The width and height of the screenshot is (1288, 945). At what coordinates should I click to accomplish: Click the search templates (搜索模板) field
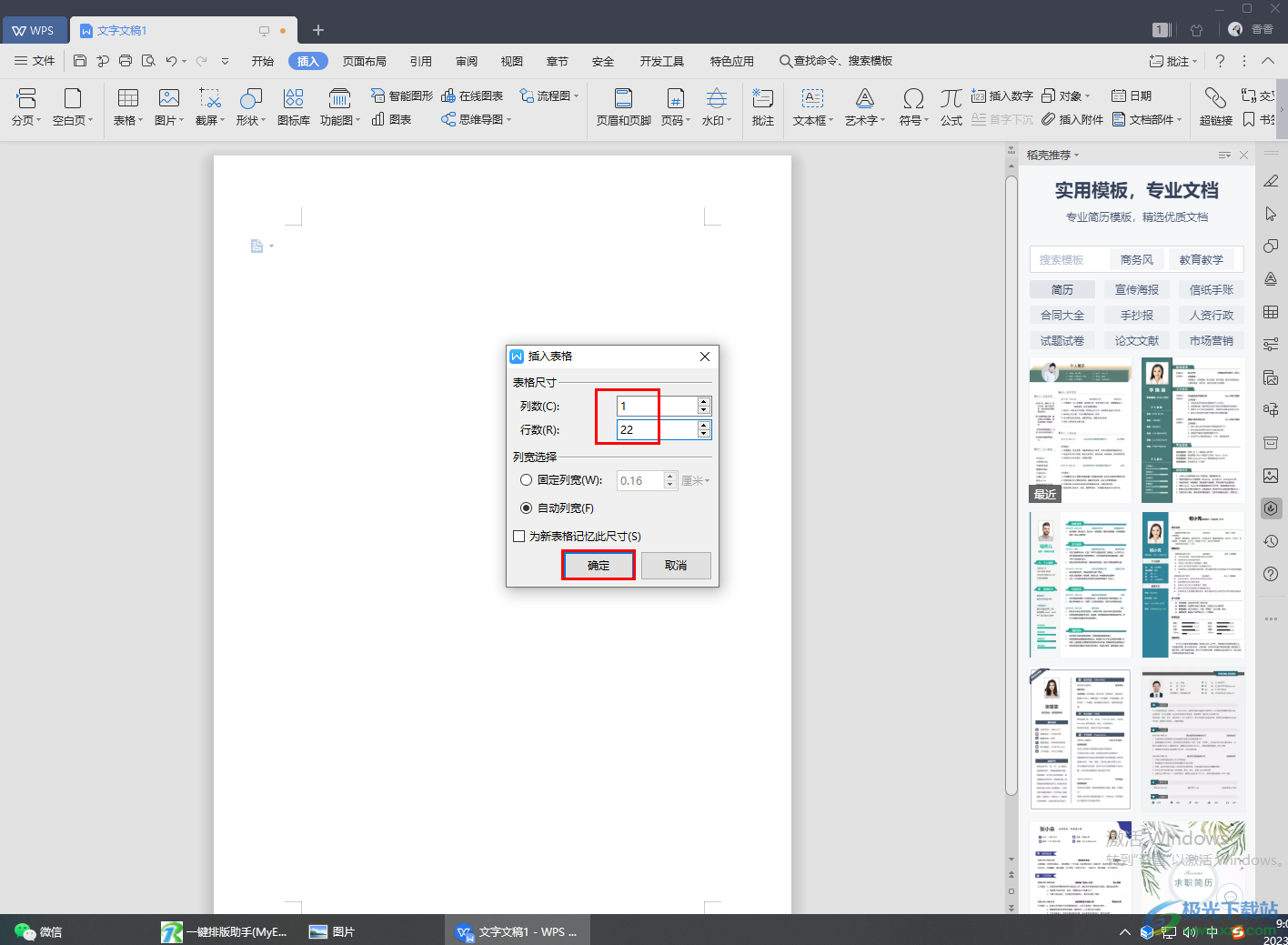(1071, 259)
